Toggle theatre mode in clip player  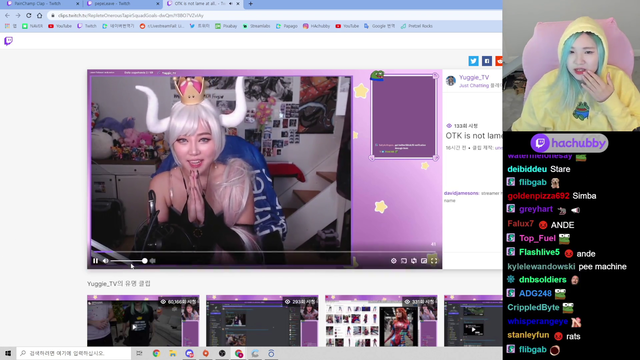click(424, 261)
